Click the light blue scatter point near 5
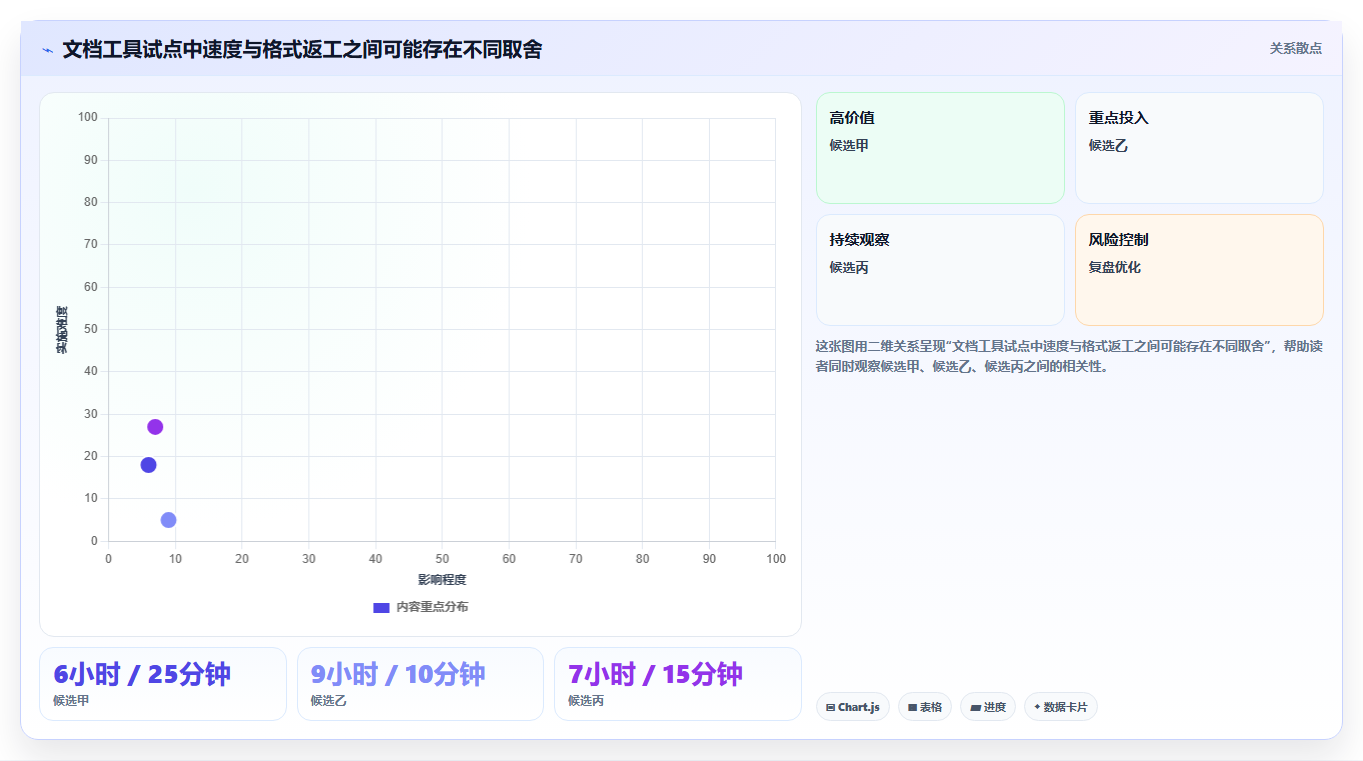1363x761 pixels. 168,520
